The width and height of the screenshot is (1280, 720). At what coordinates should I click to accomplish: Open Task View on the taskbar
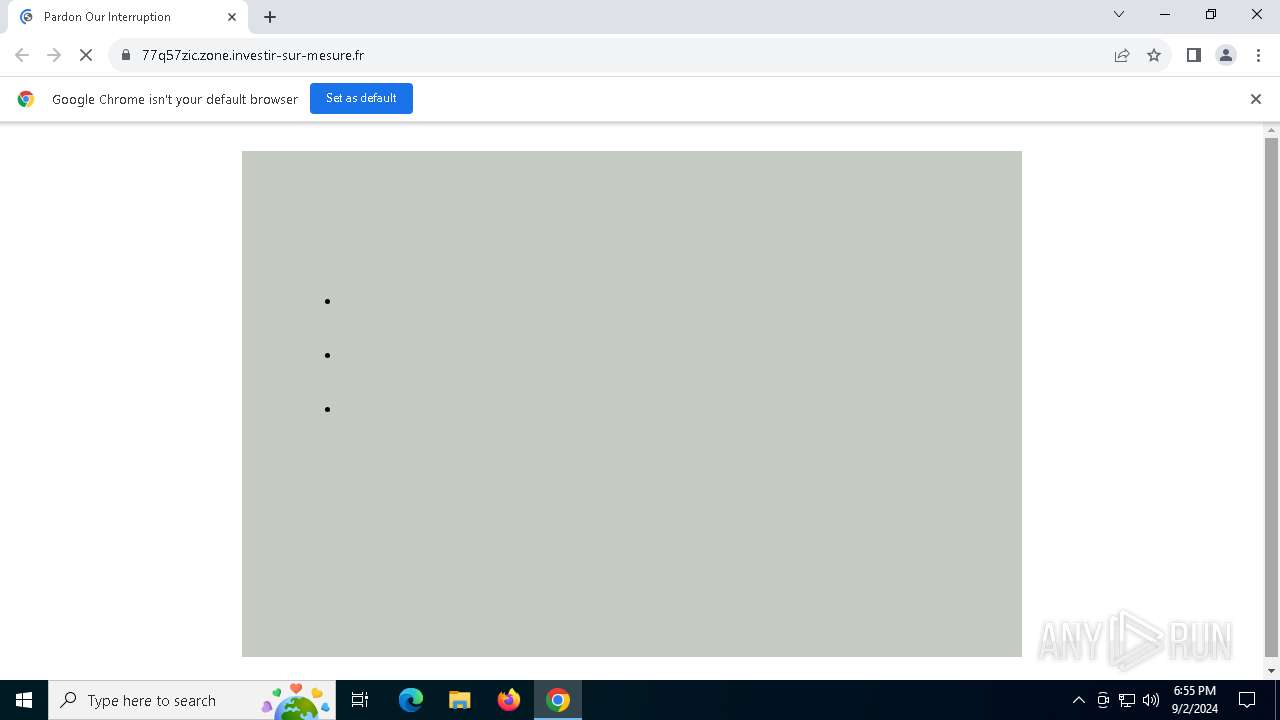(x=360, y=700)
